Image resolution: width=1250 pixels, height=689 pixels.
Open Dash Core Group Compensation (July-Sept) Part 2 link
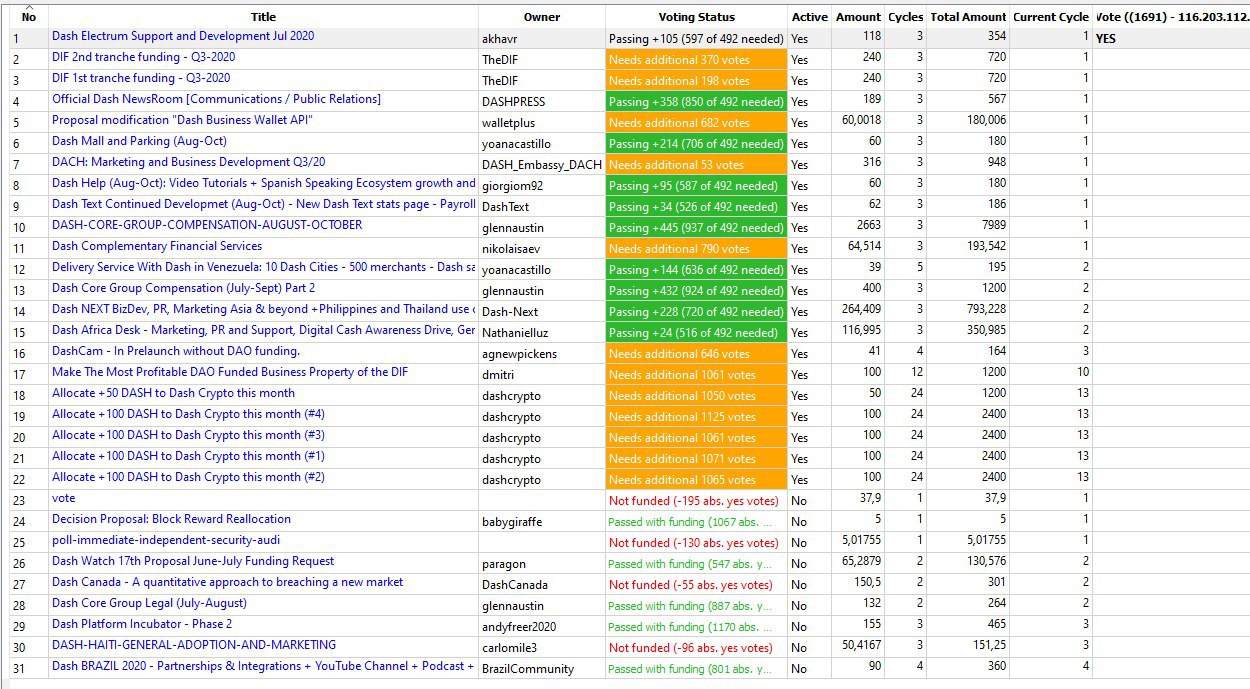point(183,288)
